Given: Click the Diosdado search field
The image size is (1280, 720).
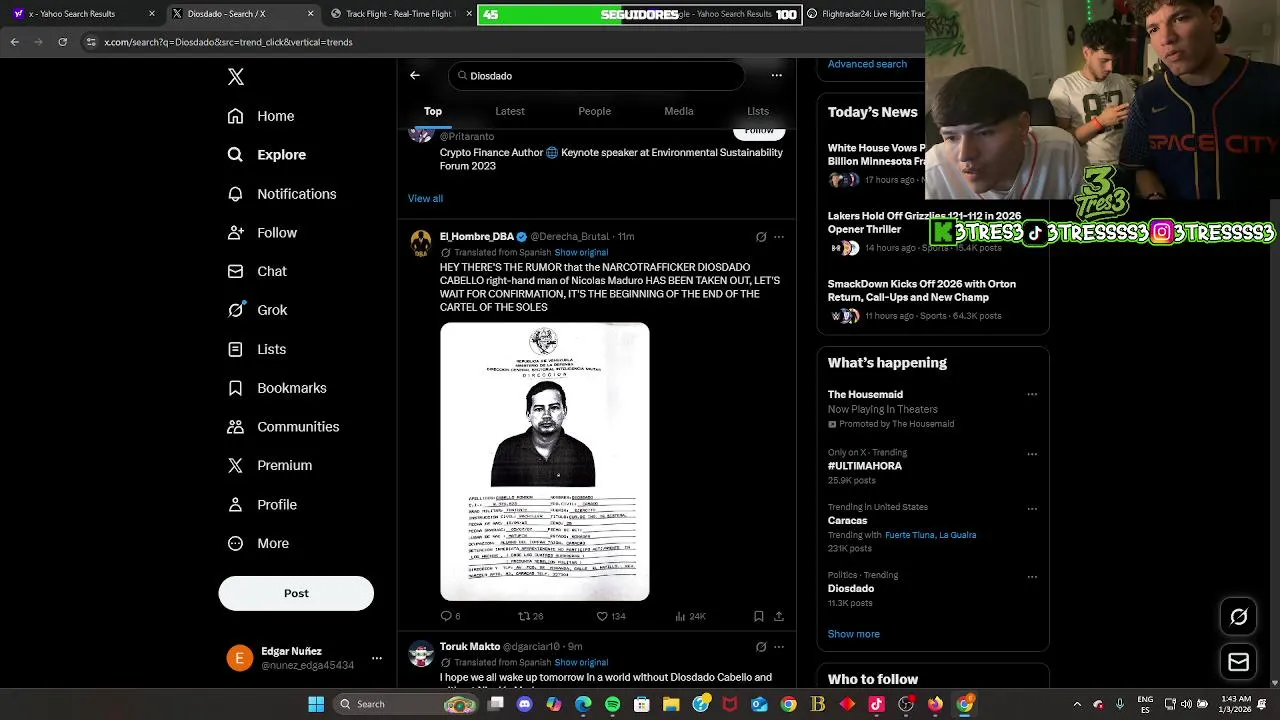Looking at the screenshot, I should click(596, 76).
